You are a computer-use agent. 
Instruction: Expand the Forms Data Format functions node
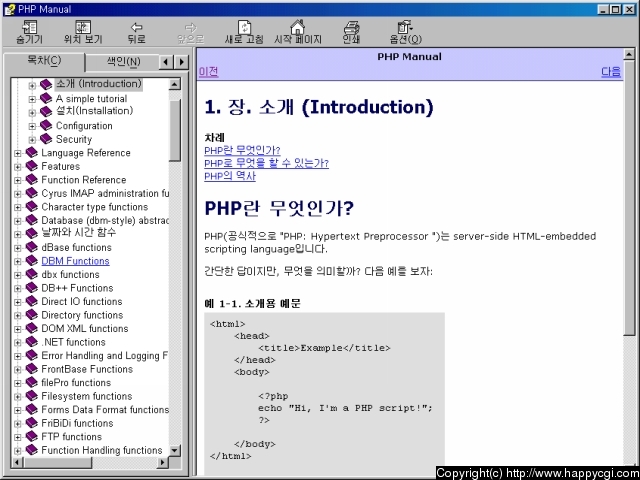(18, 411)
